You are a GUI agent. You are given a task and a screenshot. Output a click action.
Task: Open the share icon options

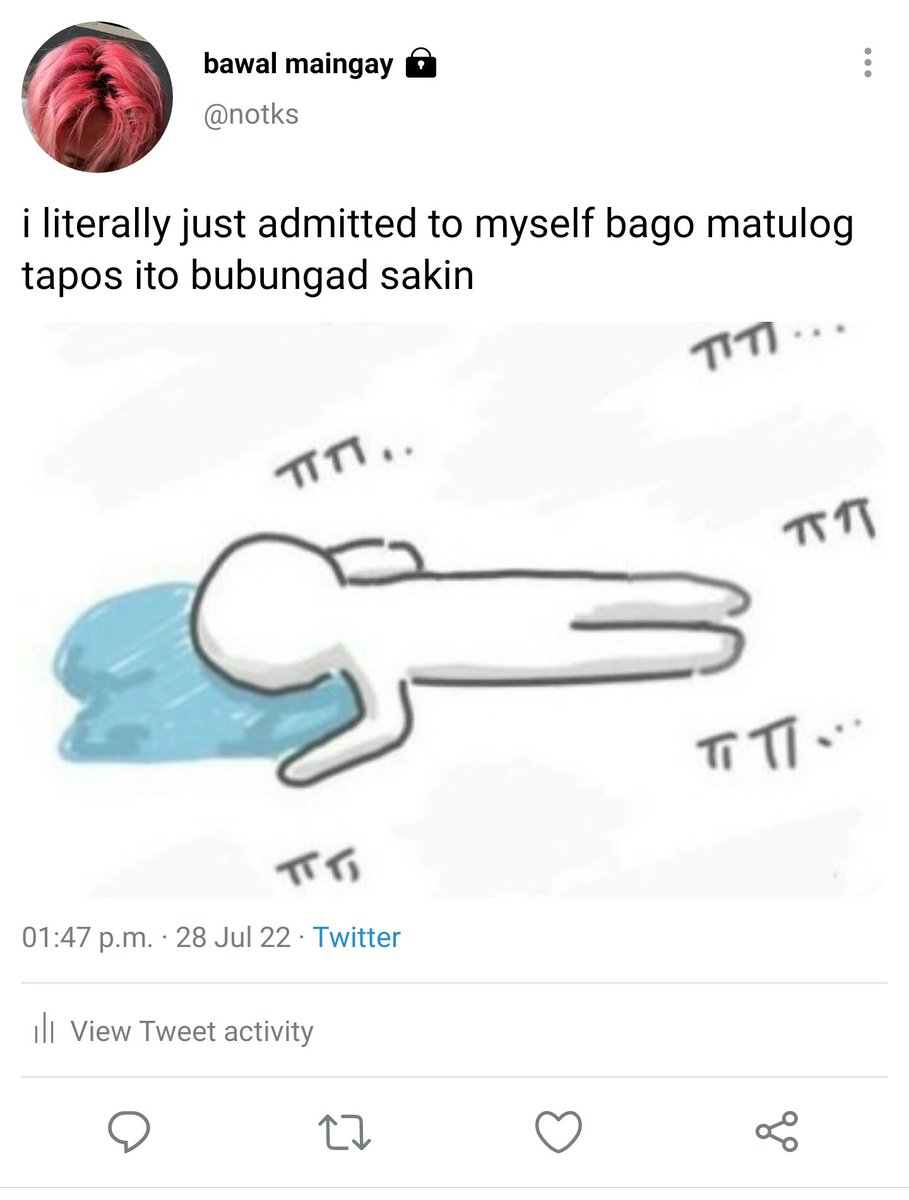(777, 1132)
